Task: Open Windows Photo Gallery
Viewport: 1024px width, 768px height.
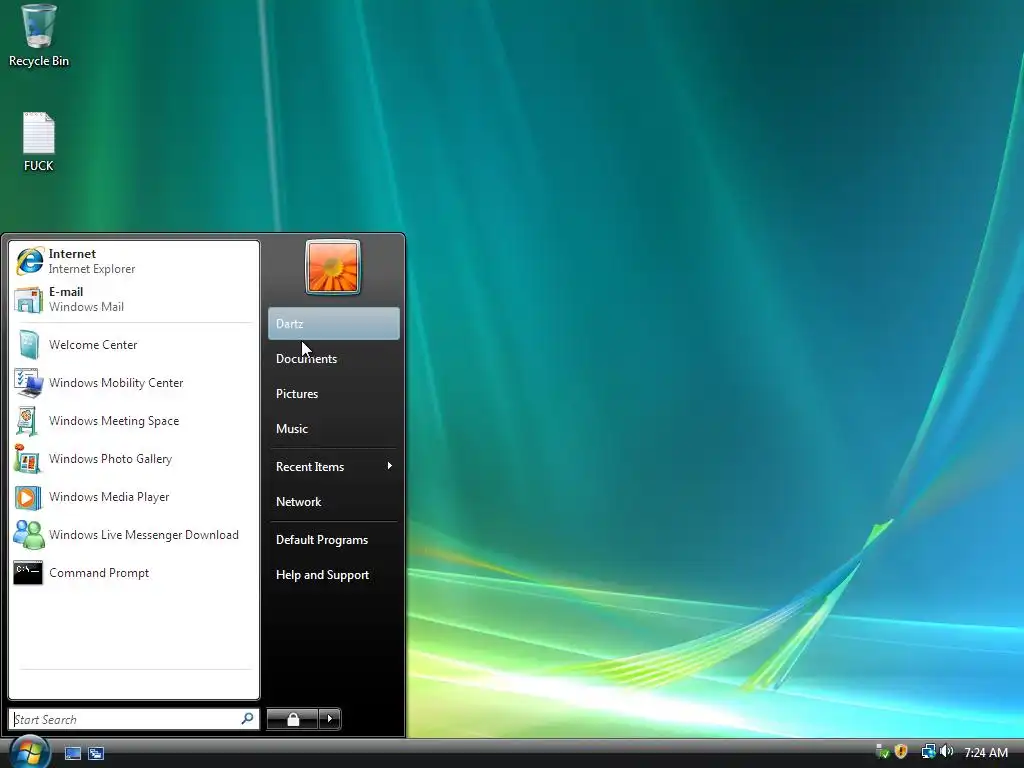Action: [133, 458]
